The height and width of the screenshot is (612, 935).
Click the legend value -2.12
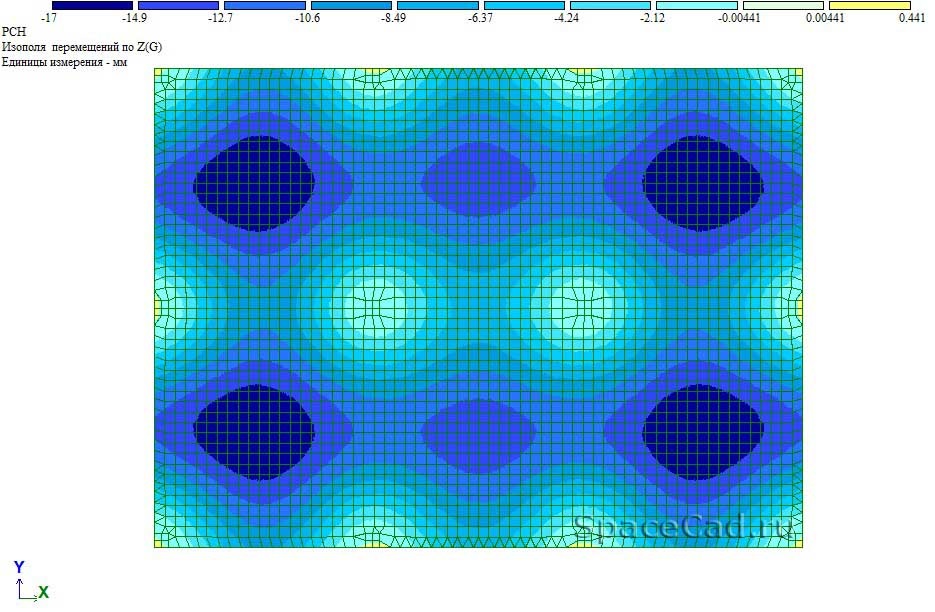click(652, 18)
